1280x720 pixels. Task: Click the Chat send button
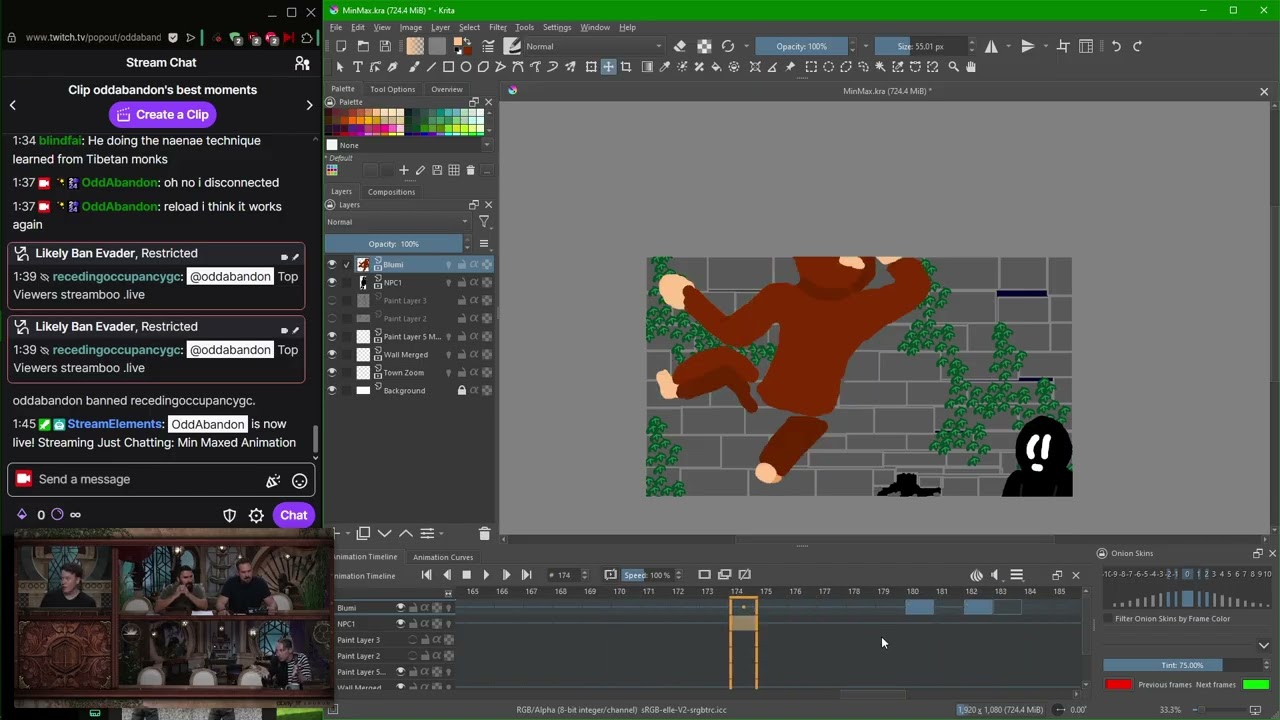[293, 515]
